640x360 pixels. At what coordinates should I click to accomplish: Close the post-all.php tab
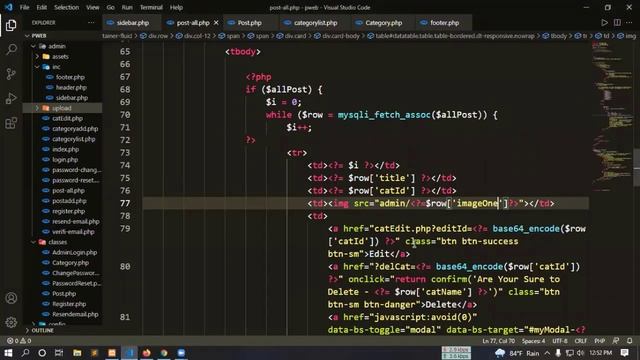point(216,23)
